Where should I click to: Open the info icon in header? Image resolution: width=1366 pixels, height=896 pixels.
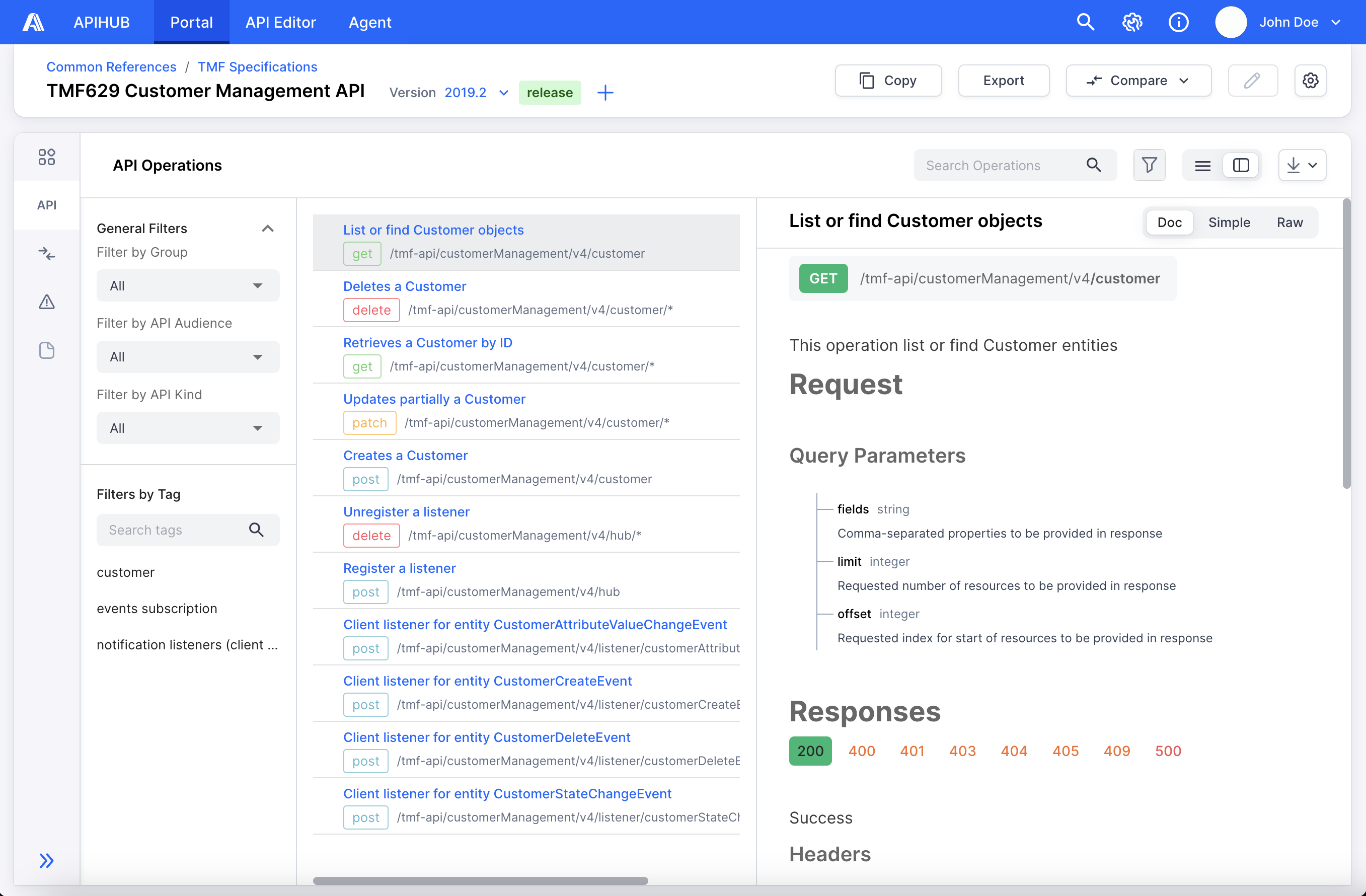(1178, 22)
